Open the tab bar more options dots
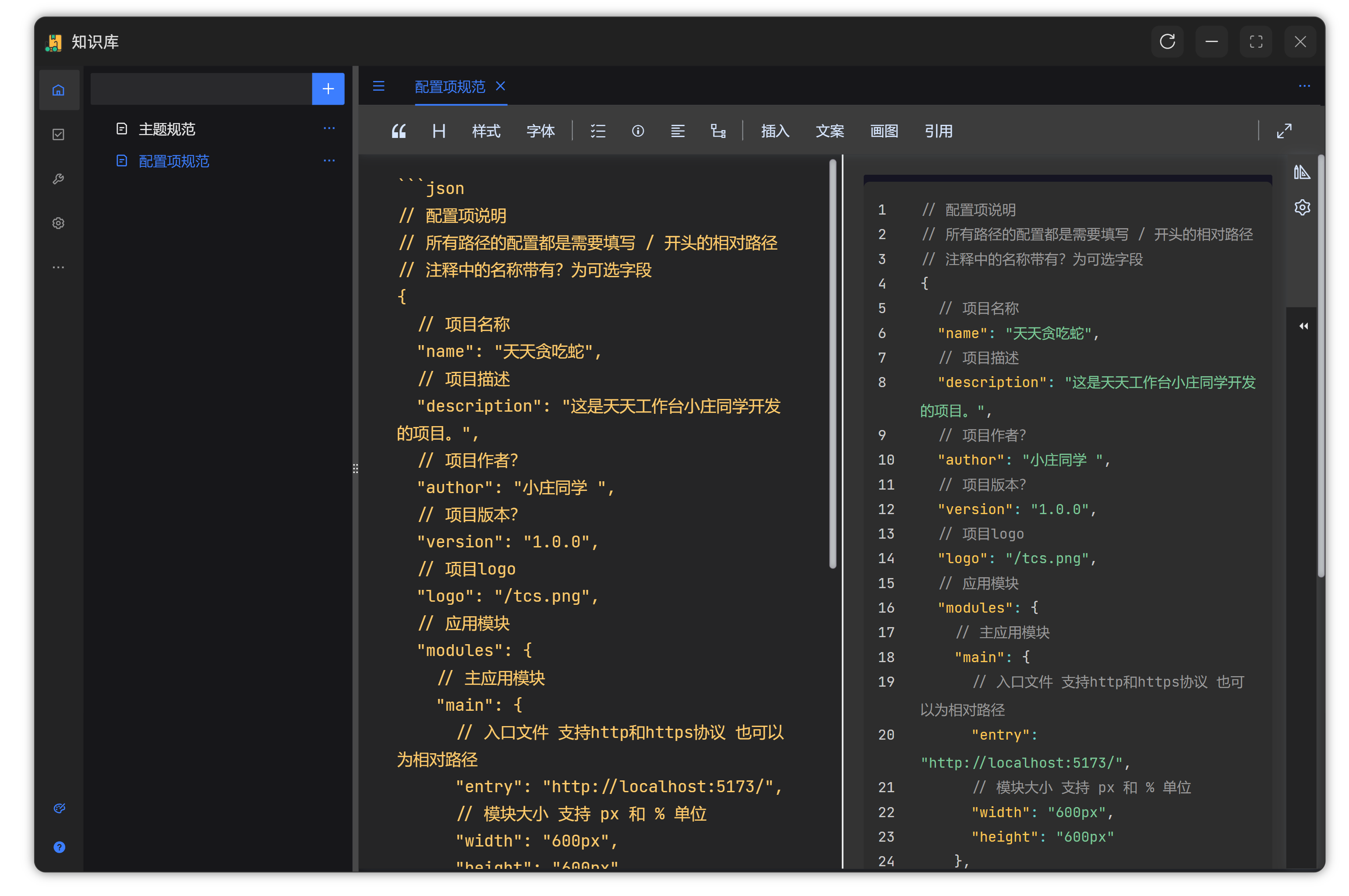1349x896 pixels. pos(1304,86)
